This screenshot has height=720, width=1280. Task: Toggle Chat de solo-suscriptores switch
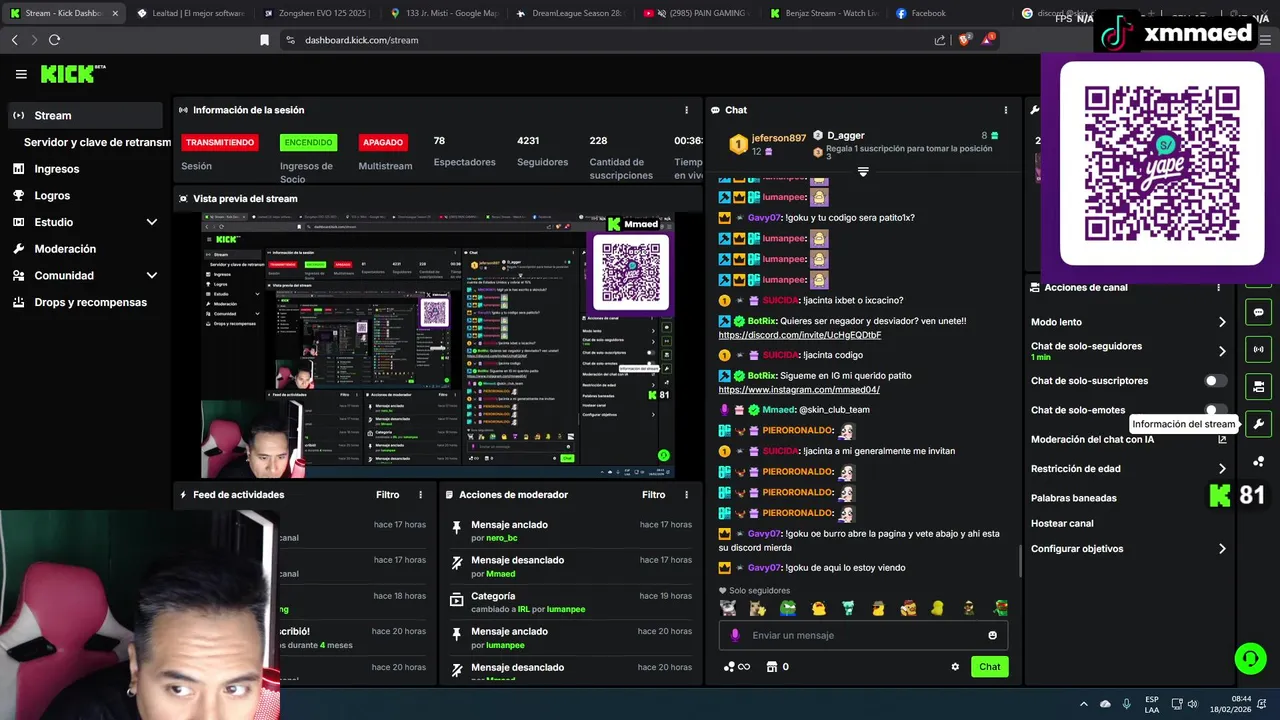click(1215, 381)
